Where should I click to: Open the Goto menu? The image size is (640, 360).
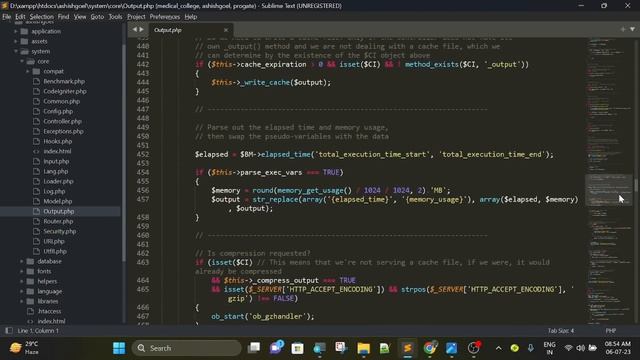(97, 17)
